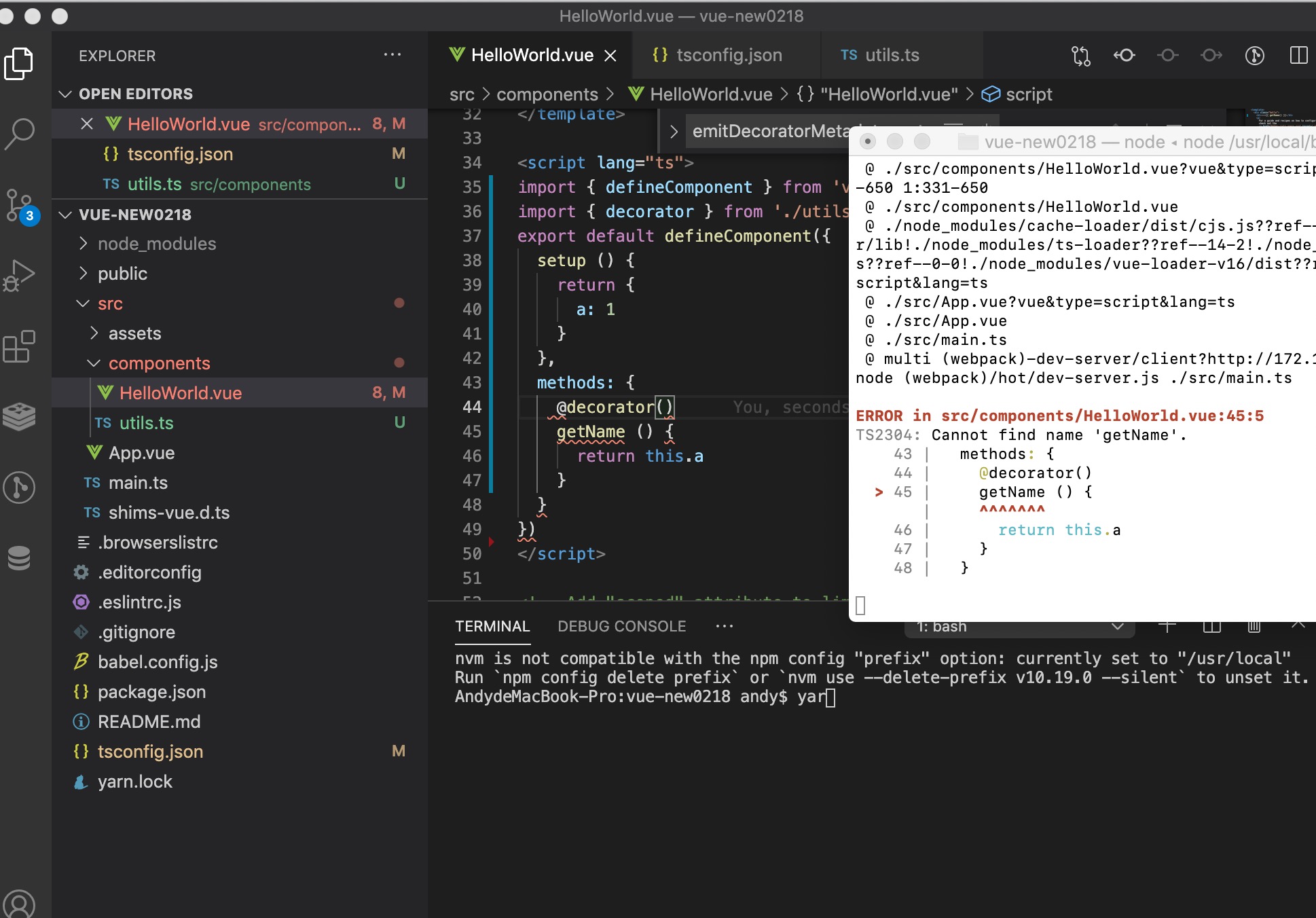
Task: Open utils.ts under components folder
Action: (240, 423)
